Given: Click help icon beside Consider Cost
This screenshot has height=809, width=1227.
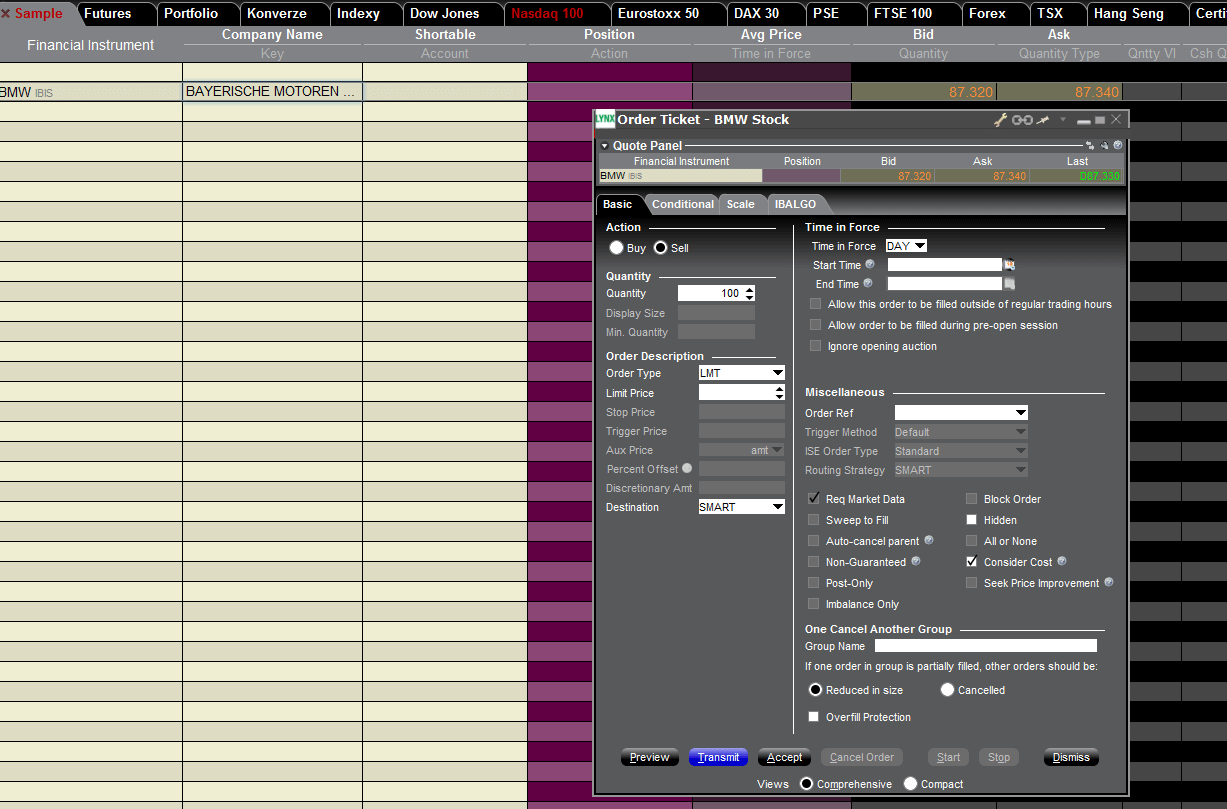Looking at the screenshot, I should pyautogui.click(x=1062, y=561).
